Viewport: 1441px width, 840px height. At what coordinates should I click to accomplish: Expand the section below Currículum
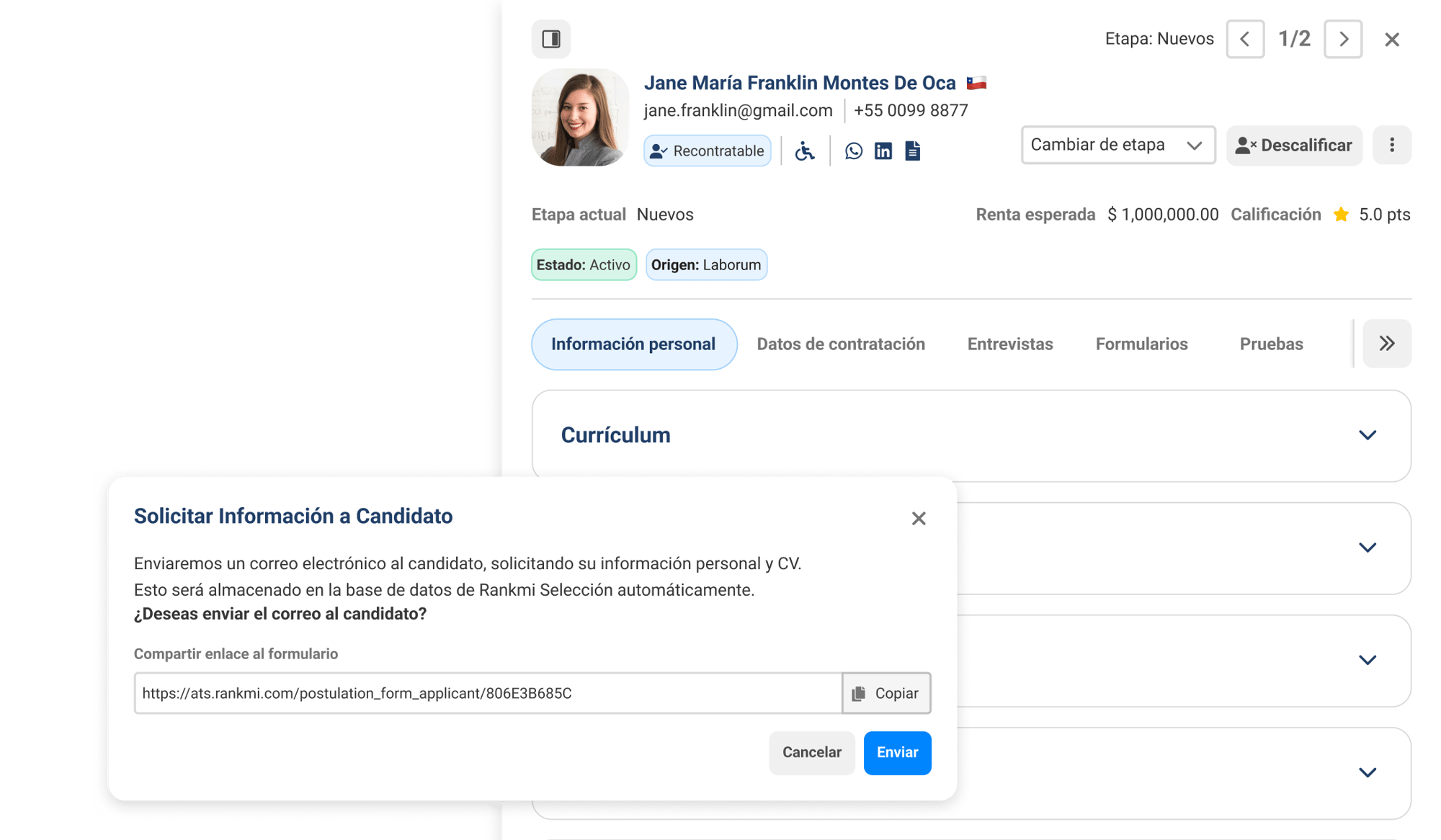pyautogui.click(x=1367, y=548)
